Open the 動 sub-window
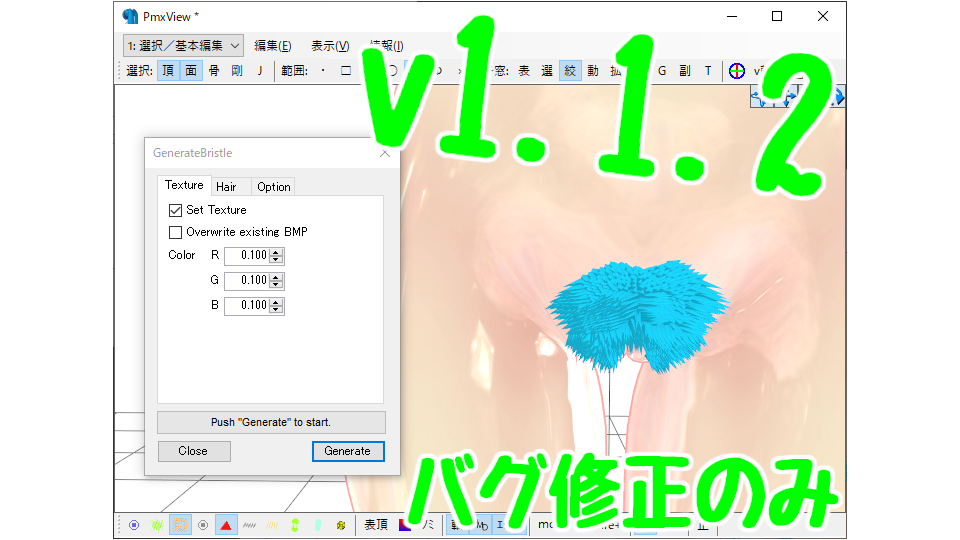This screenshot has height=540, width=960. click(x=593, y=71)
